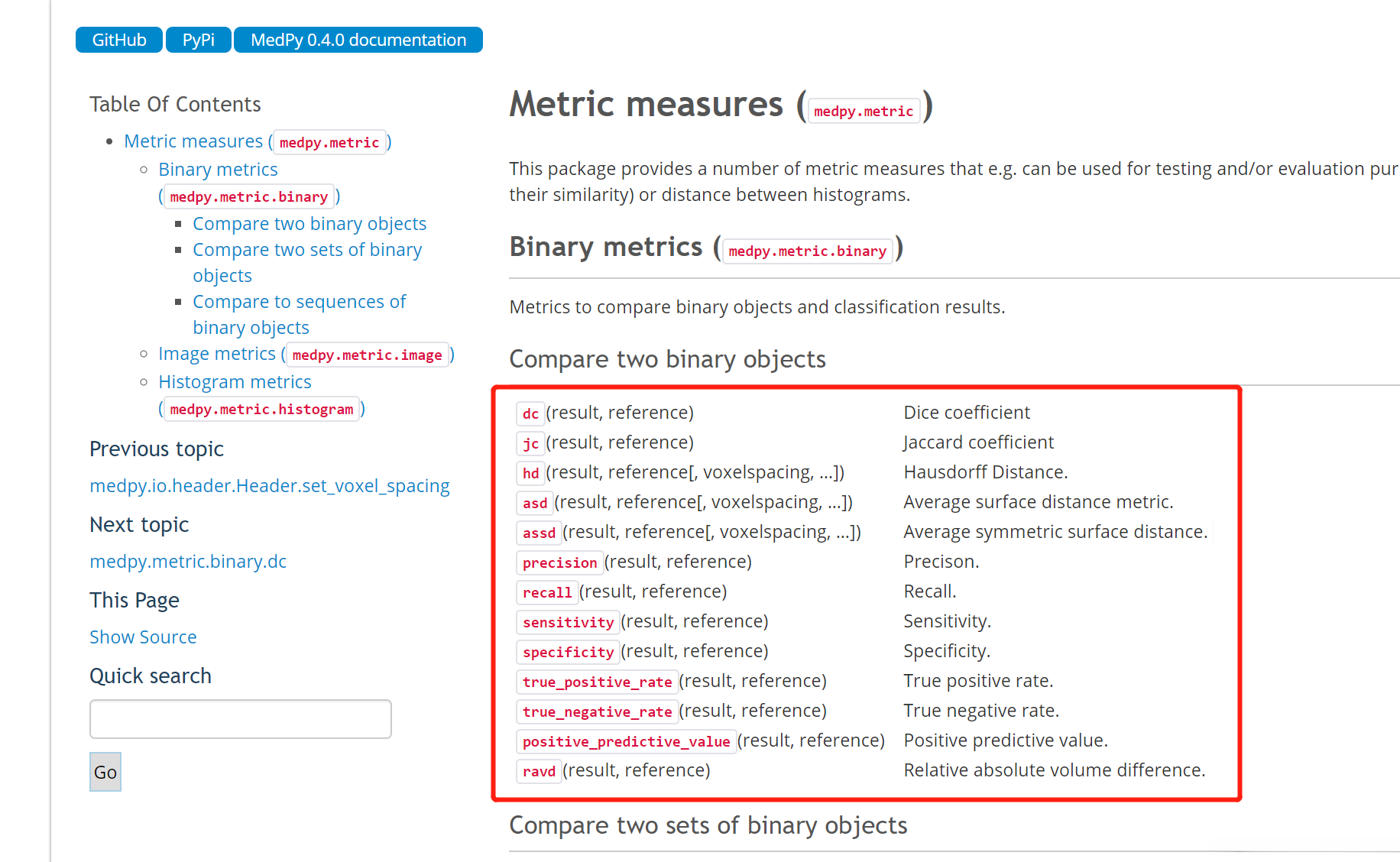Open MedPy 0.4.0 documentation home

(x=358, y=40)
